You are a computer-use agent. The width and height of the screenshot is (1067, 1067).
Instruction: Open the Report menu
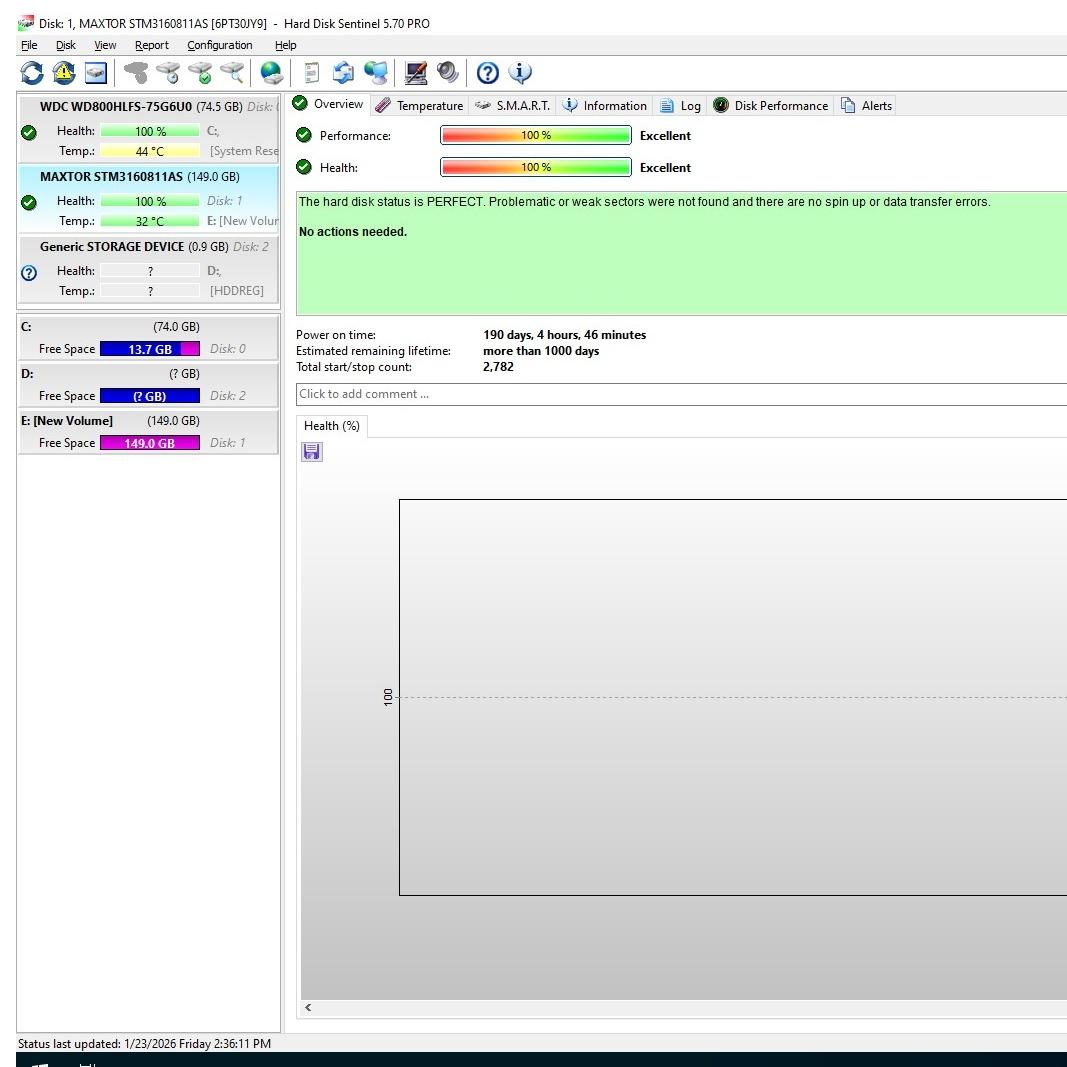tap(151, 45)
